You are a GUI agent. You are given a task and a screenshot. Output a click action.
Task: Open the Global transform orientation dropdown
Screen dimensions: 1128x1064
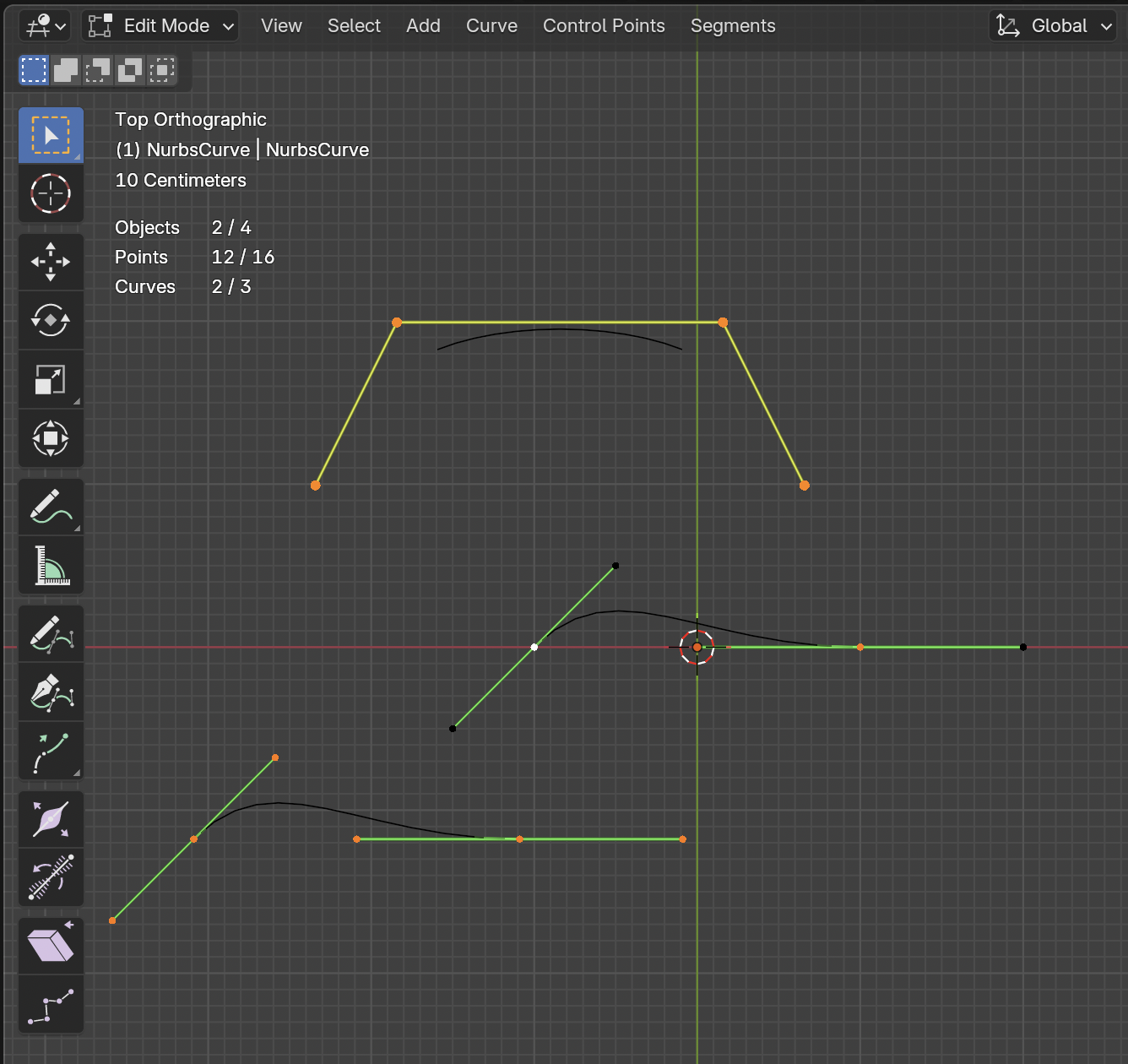[x=1054, y=26]
